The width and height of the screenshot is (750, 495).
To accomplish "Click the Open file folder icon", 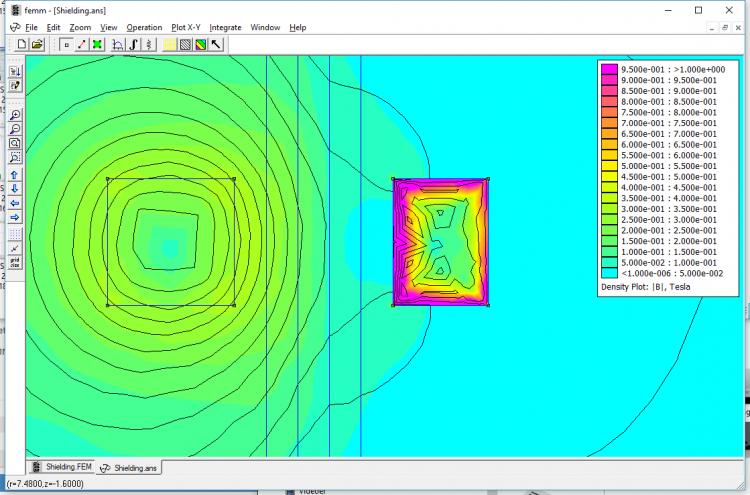I will [37, 44].
